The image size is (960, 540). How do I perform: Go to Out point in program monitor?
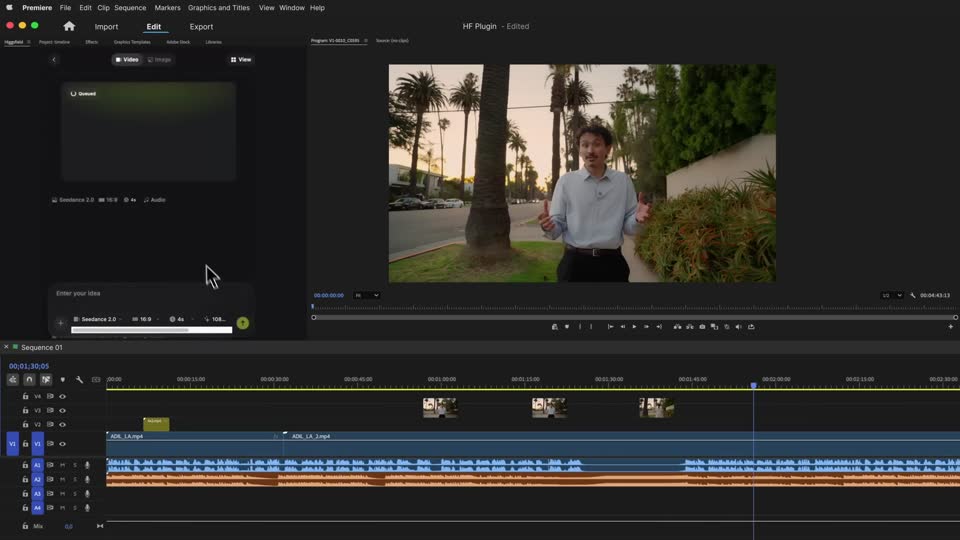click(659, 327)
